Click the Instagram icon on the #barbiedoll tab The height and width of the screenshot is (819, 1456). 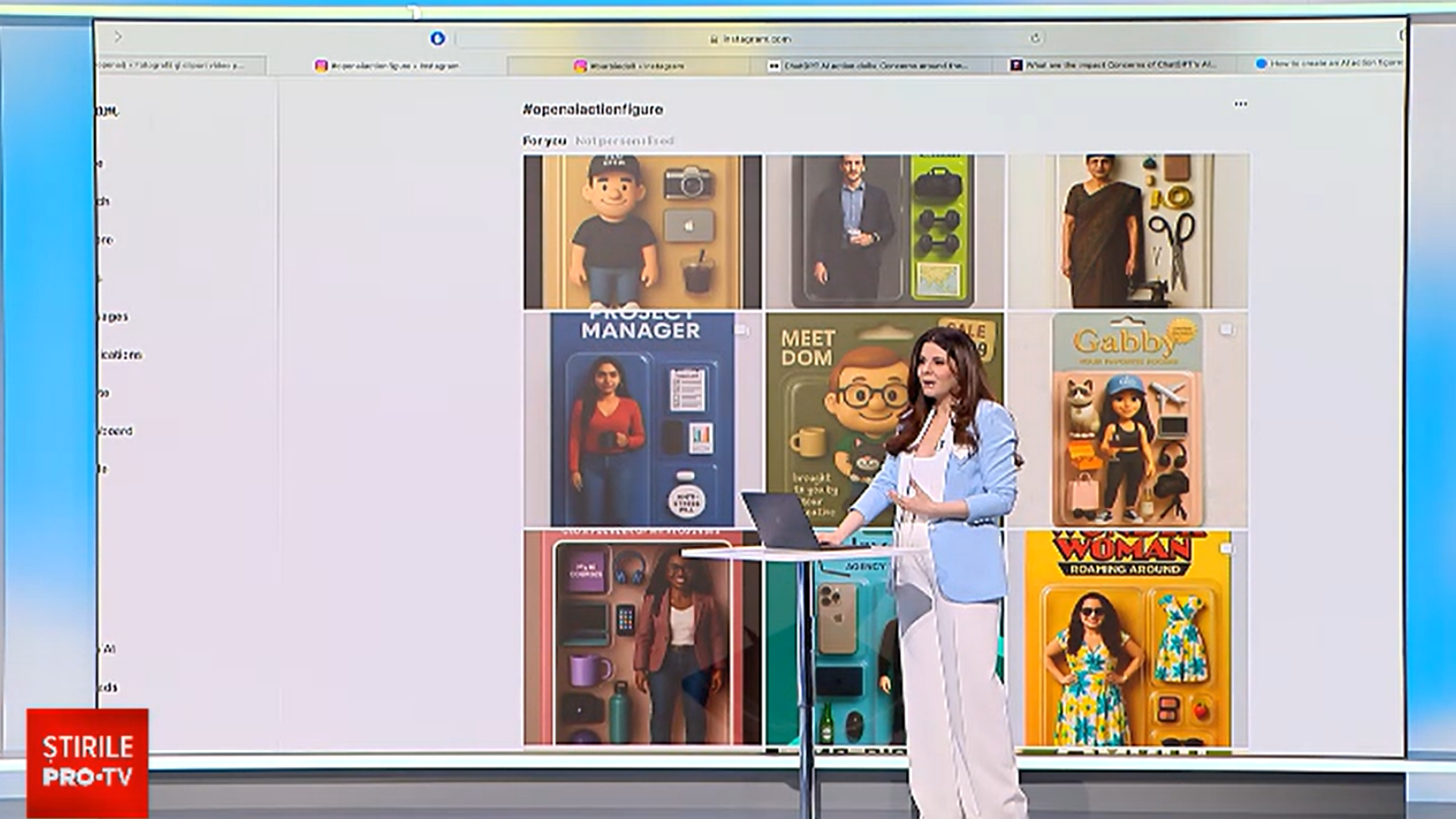(x=580, y=66)
